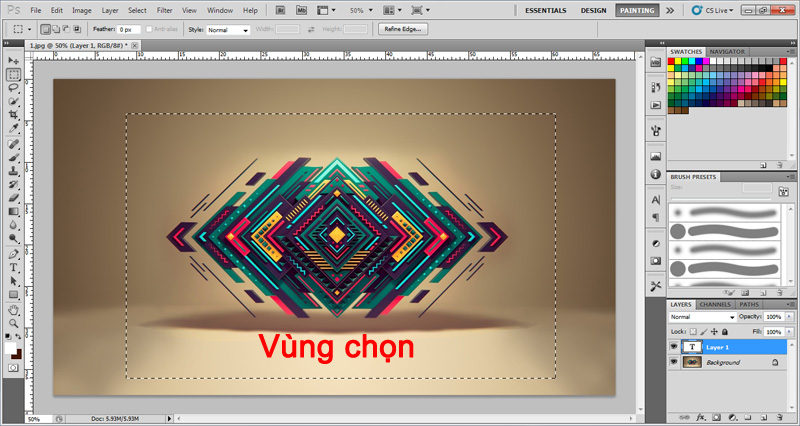Screen dimensions: 800x426
Task: Toggle lock image pixels brush icon
Action: coord(703,332)
